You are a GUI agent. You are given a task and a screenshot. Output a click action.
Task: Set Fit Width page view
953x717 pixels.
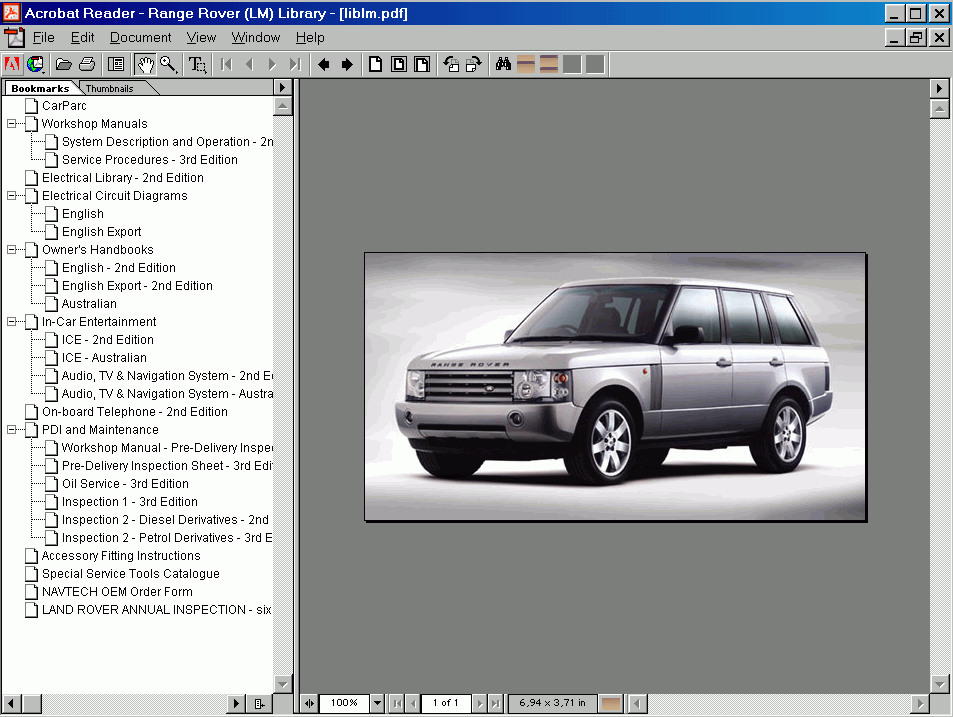pos(422,64)
